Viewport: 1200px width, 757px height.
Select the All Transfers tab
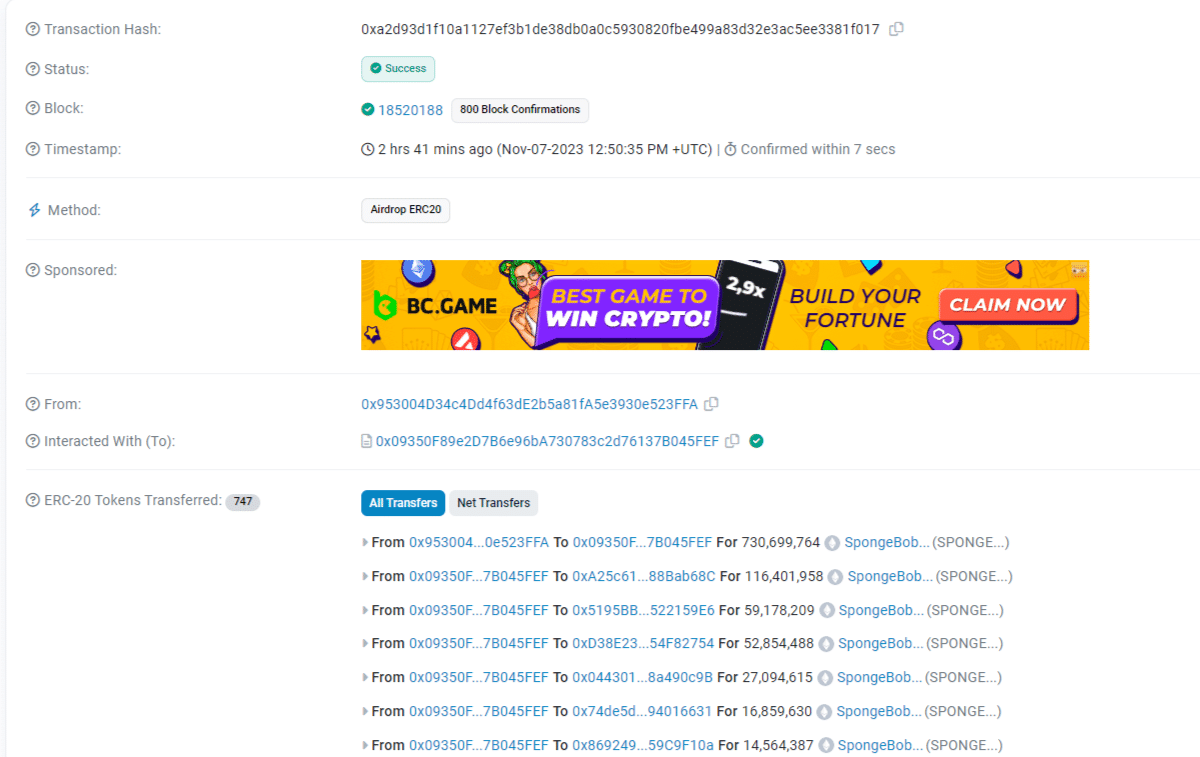click(403, 503)
